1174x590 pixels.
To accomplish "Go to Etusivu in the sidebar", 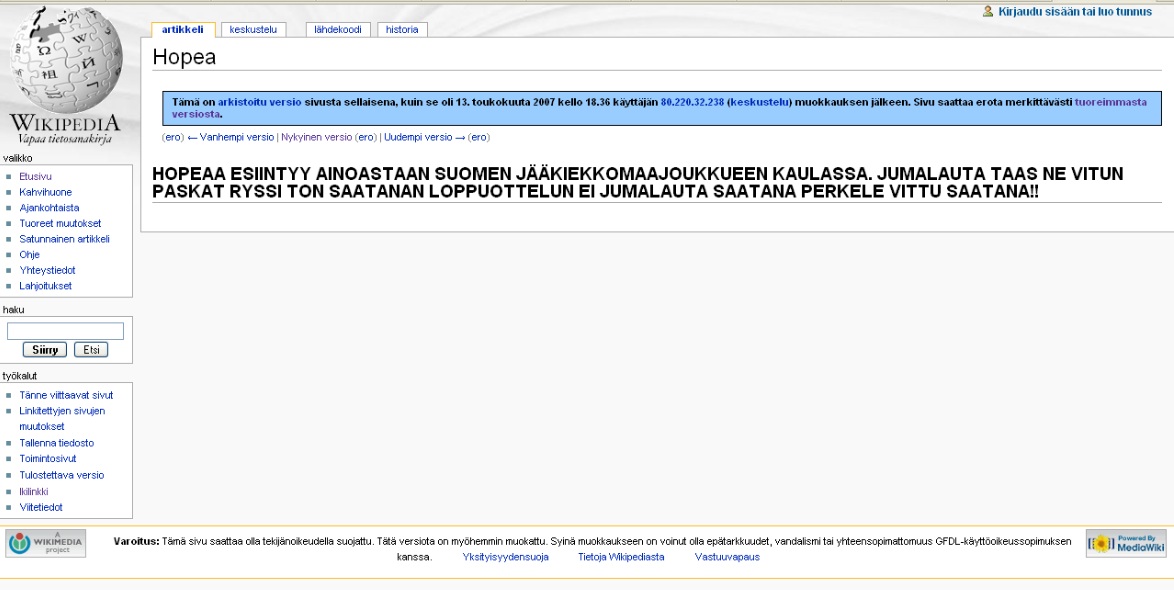I will [x=36, y=176].
